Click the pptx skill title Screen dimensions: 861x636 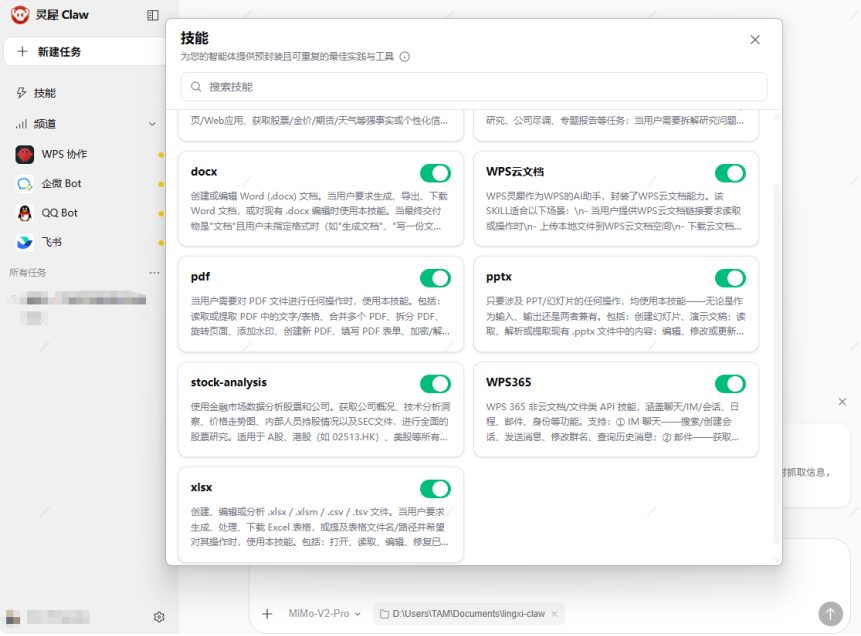(499, 277)
